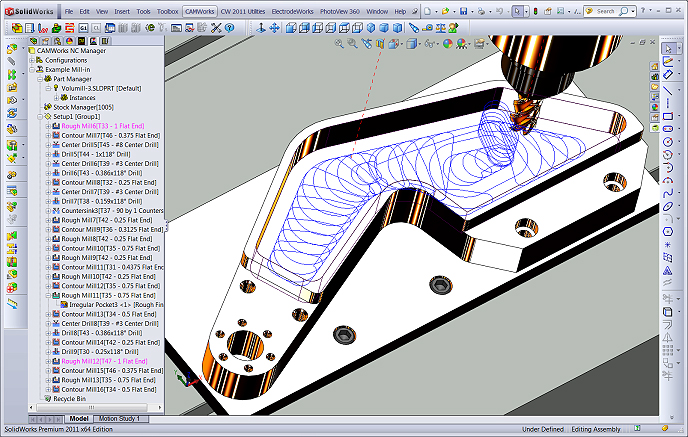
Task: Click the Countersink3 operation icon
Action: pos(56,211)
